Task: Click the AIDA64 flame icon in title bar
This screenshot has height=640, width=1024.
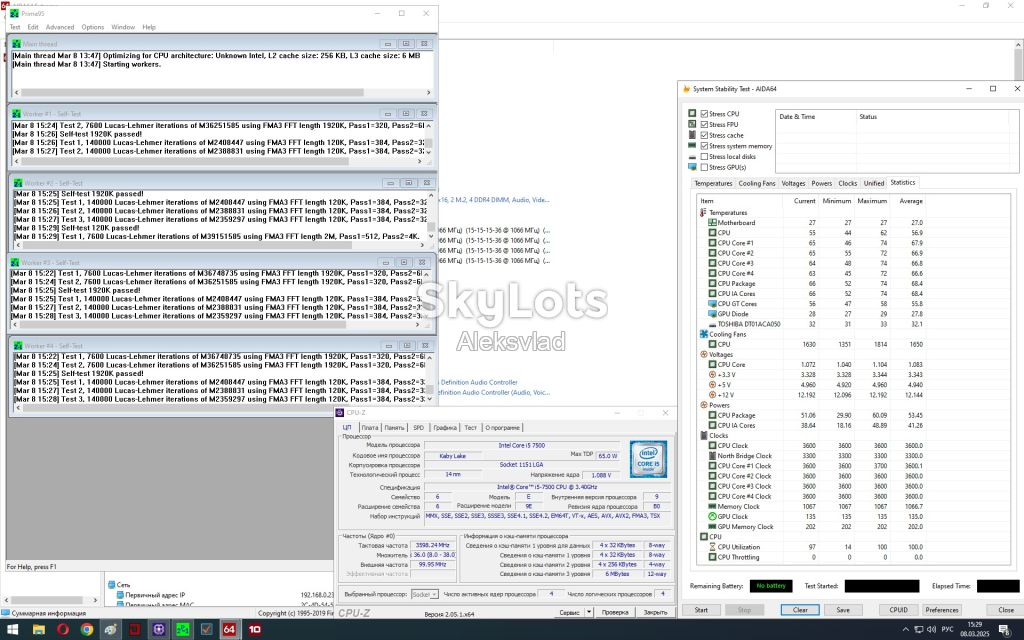Action: pos(686,89)
